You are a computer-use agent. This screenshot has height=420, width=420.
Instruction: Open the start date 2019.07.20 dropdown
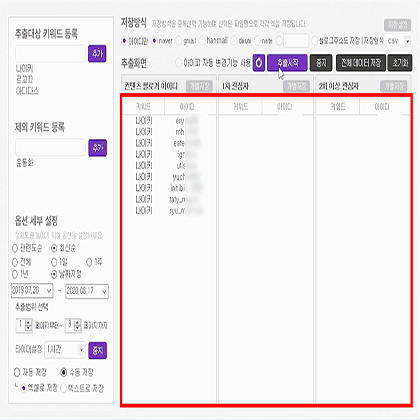pyautogui.click(x=32, y=291)
